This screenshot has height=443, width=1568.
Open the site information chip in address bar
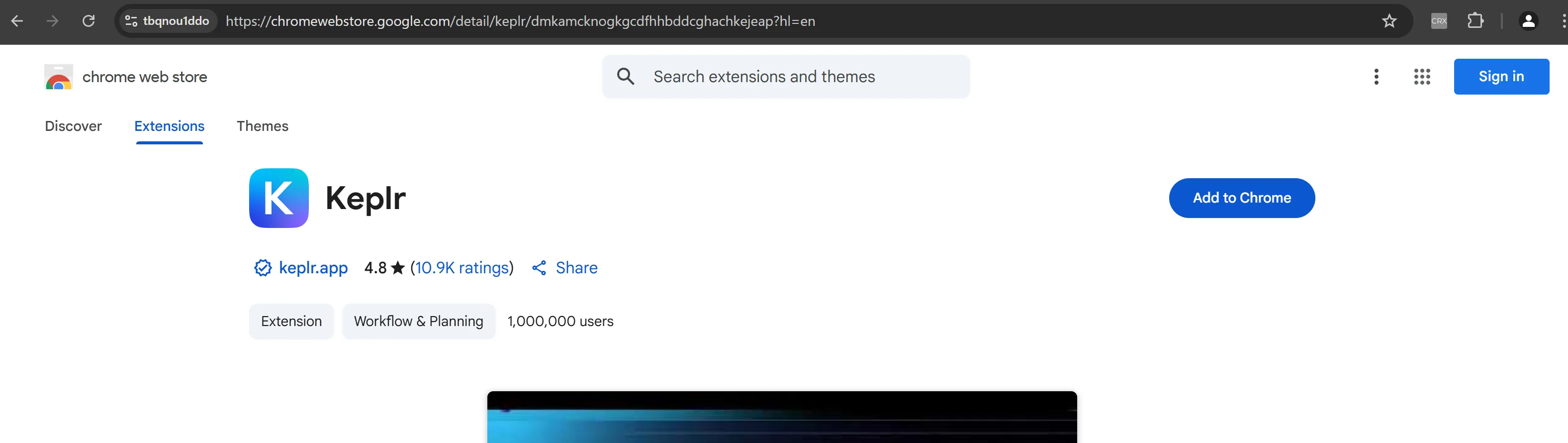pyautogui.click(x=167, y=21)
